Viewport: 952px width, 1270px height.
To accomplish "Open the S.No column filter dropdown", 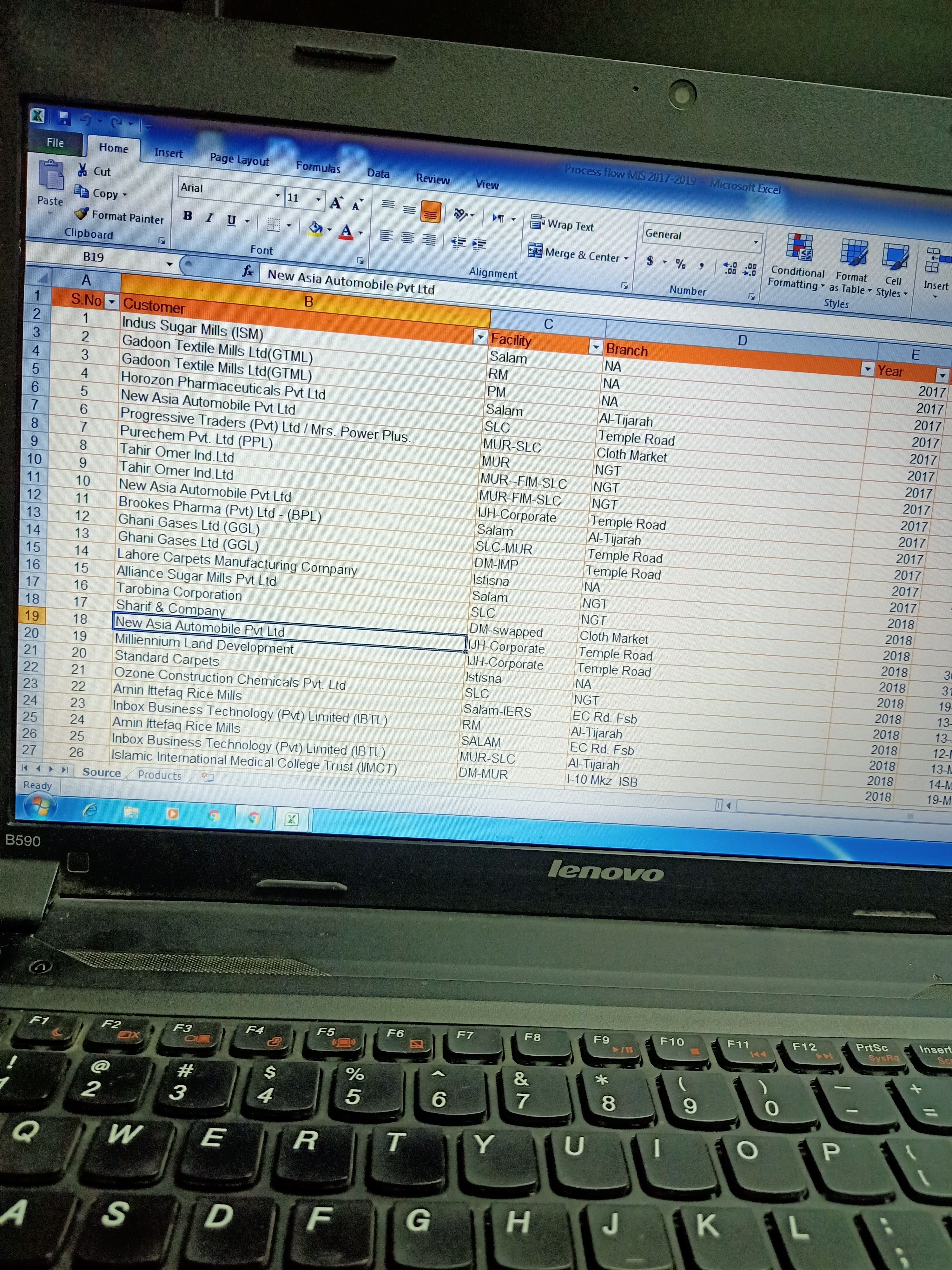I will (111, 301).
